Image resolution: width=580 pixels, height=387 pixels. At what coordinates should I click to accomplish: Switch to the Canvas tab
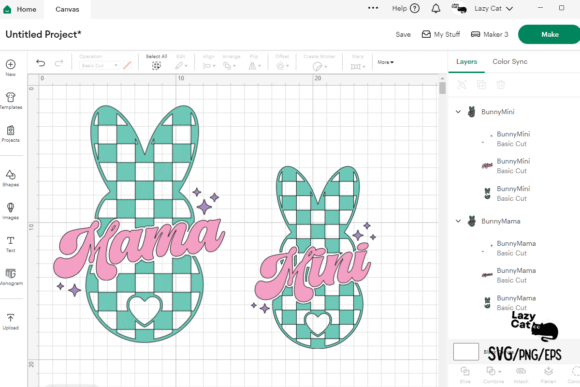[x=67, y=9]
